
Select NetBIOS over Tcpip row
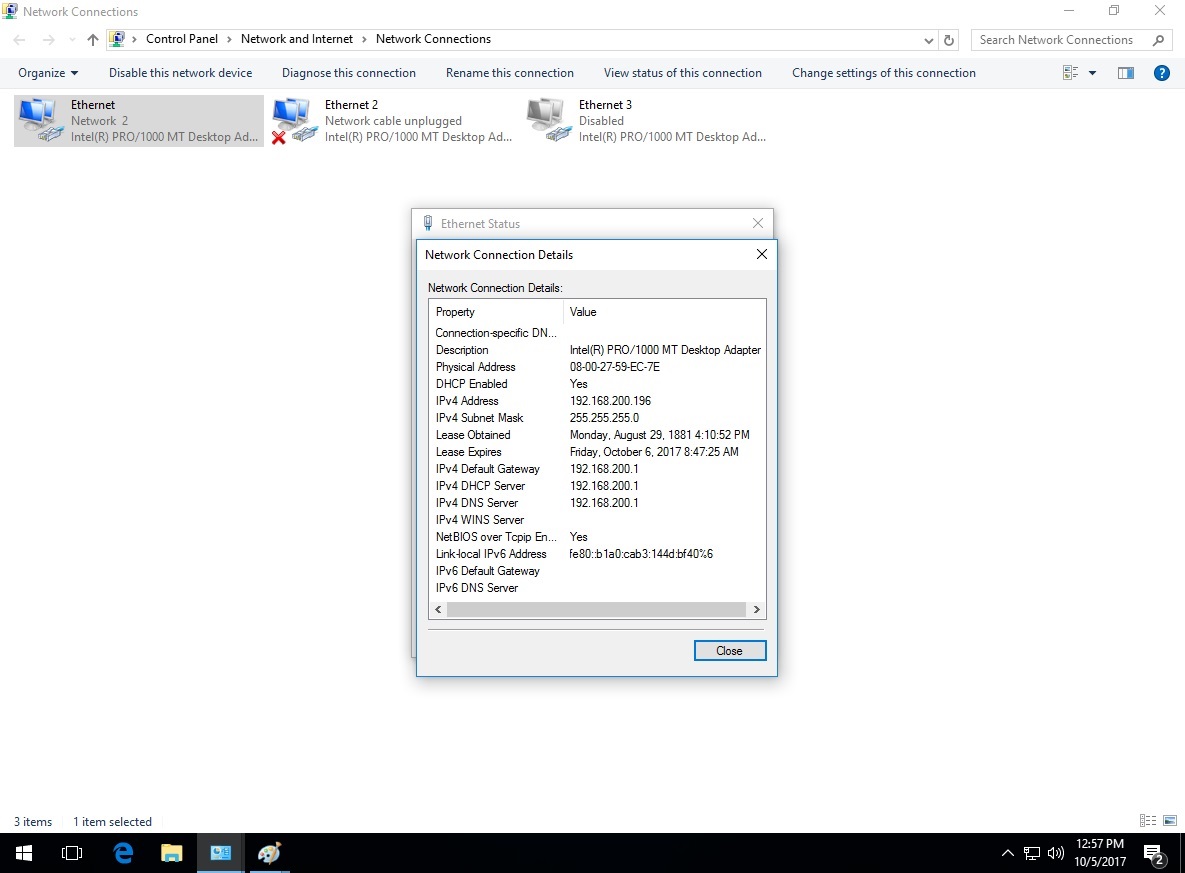(597, 537)
